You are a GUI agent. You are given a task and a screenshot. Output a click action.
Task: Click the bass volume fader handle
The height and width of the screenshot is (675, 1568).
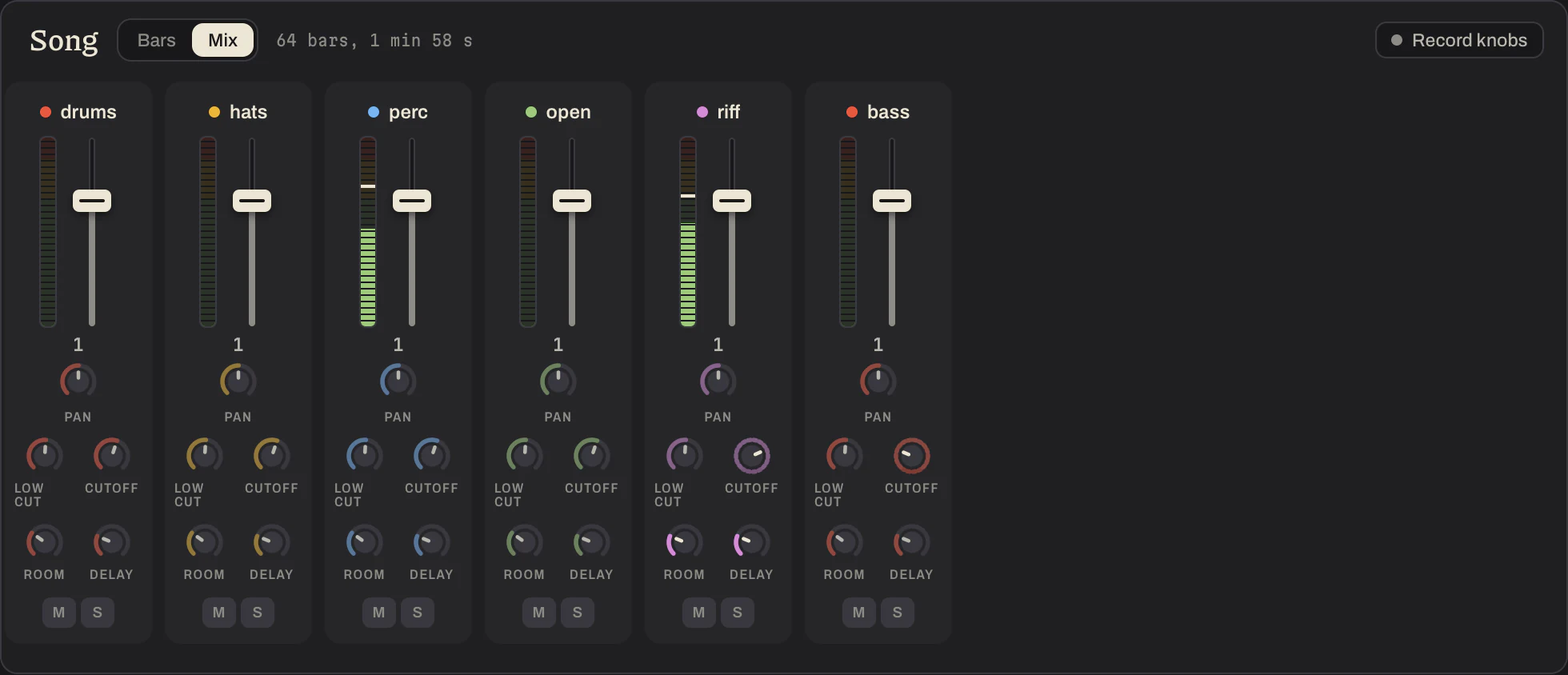pyautogui.click(x=892, y=201)
